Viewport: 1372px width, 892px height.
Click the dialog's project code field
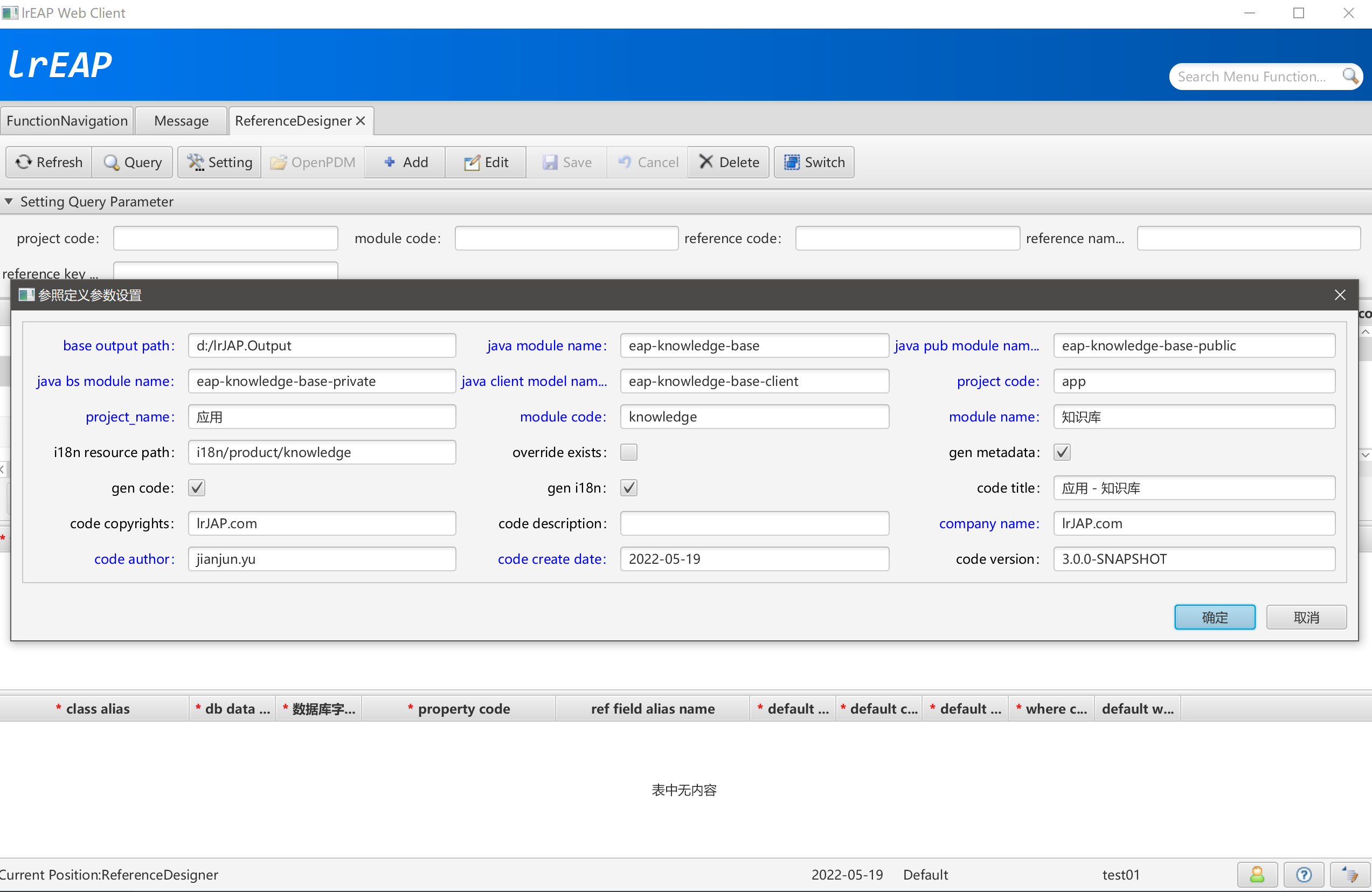pos(1195,381)
